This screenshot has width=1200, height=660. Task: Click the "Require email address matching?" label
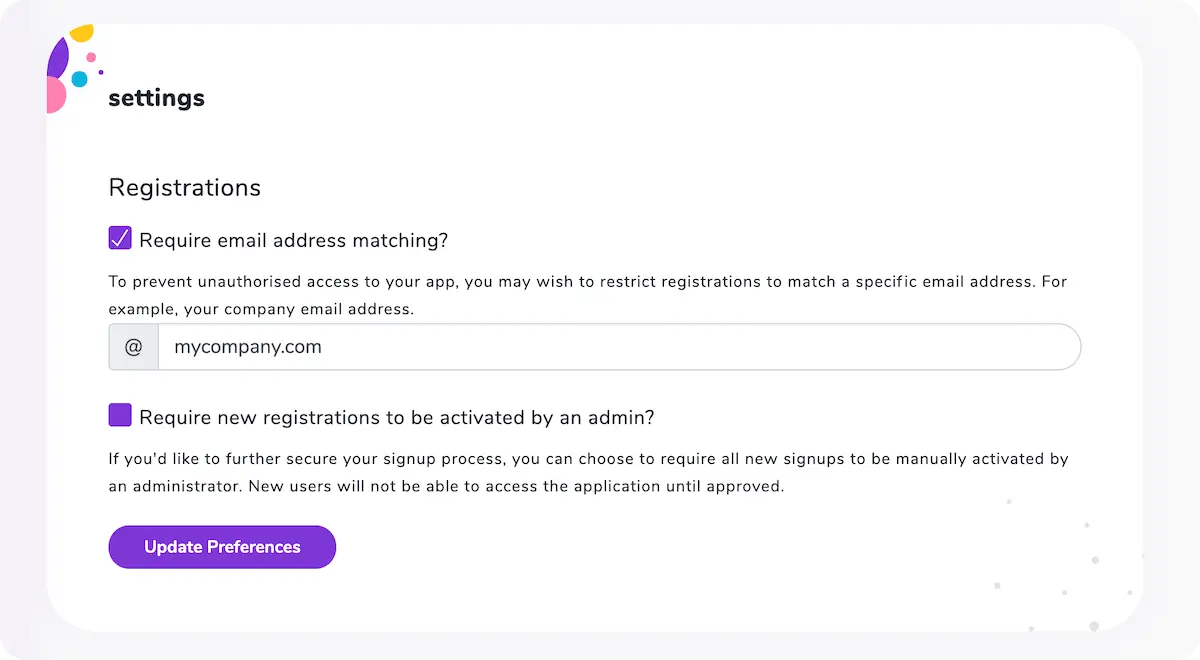pos(293,240)
